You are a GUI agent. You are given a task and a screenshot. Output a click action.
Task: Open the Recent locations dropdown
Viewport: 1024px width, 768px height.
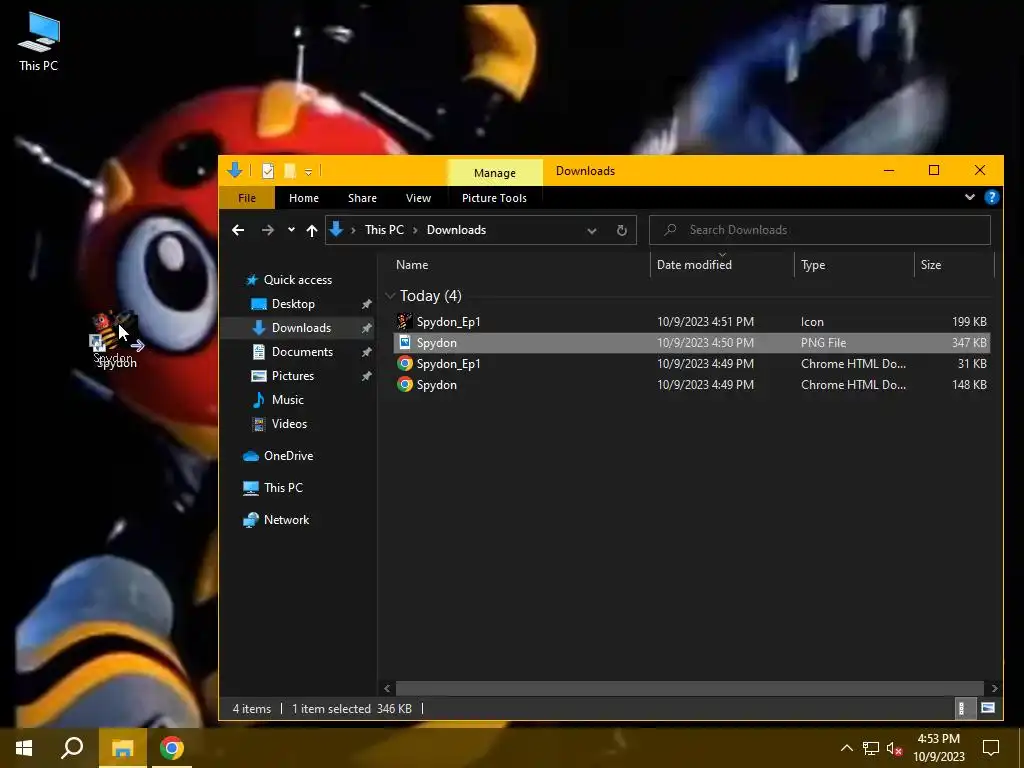291,230
